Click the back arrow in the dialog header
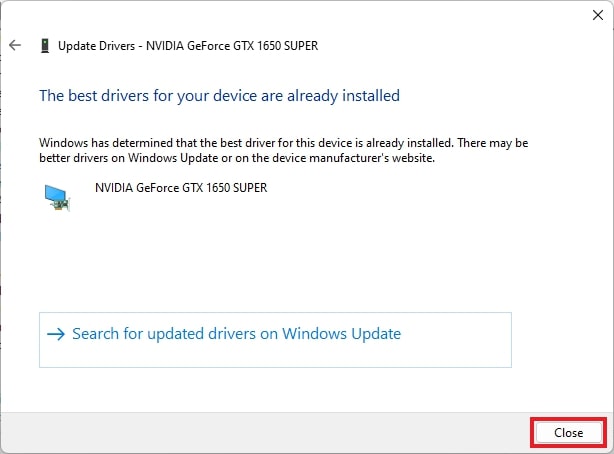This screenshot has width=614, height=454. point(15,45)
